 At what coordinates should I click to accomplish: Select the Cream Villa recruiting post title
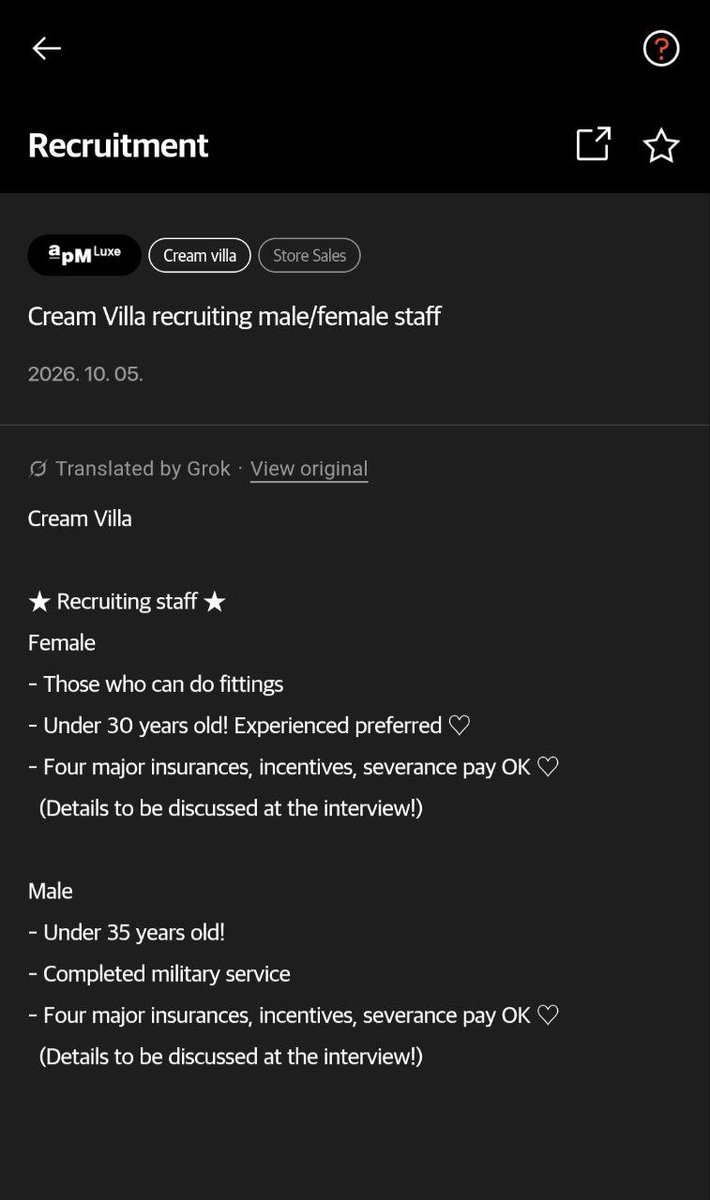(234, 317)
